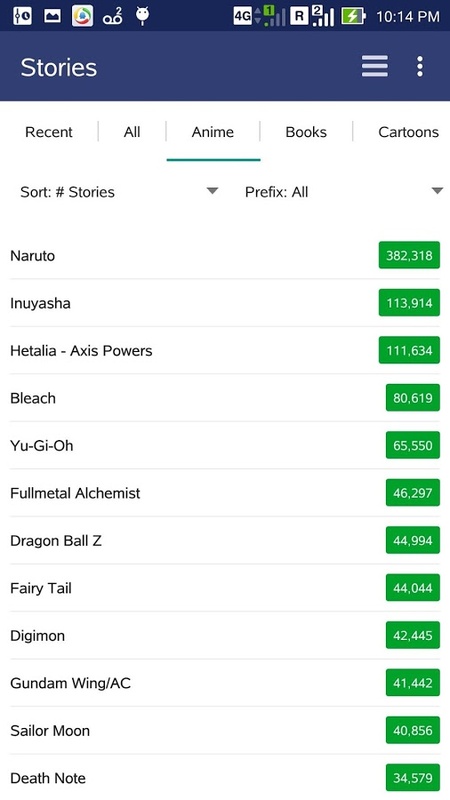Tap the picture notification icon
This screenshot has width=450, height=800.
pyautogui.click(x=53, y=16)
